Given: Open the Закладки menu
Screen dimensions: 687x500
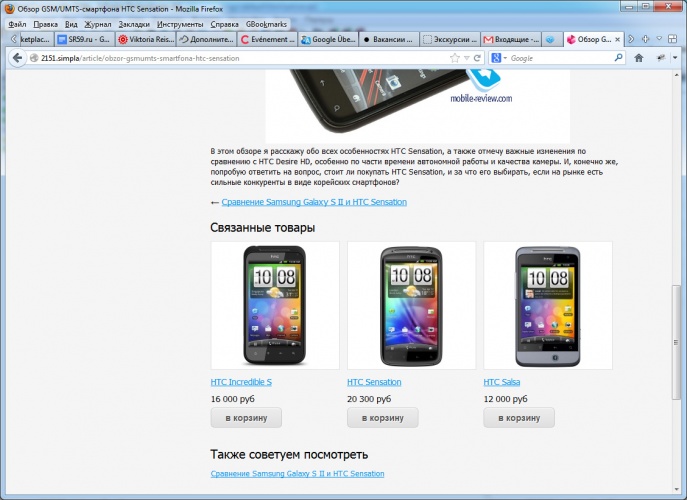Looking at the screenshot, I should click(134, 25).
